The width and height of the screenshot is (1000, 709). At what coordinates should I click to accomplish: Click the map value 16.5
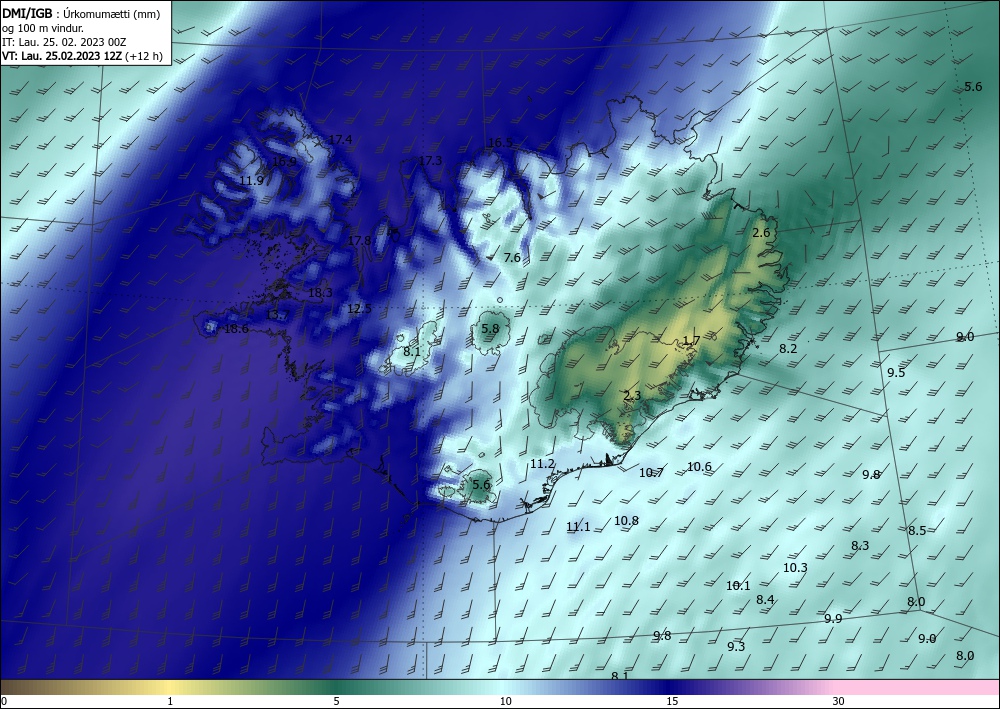tap(500, 143)
